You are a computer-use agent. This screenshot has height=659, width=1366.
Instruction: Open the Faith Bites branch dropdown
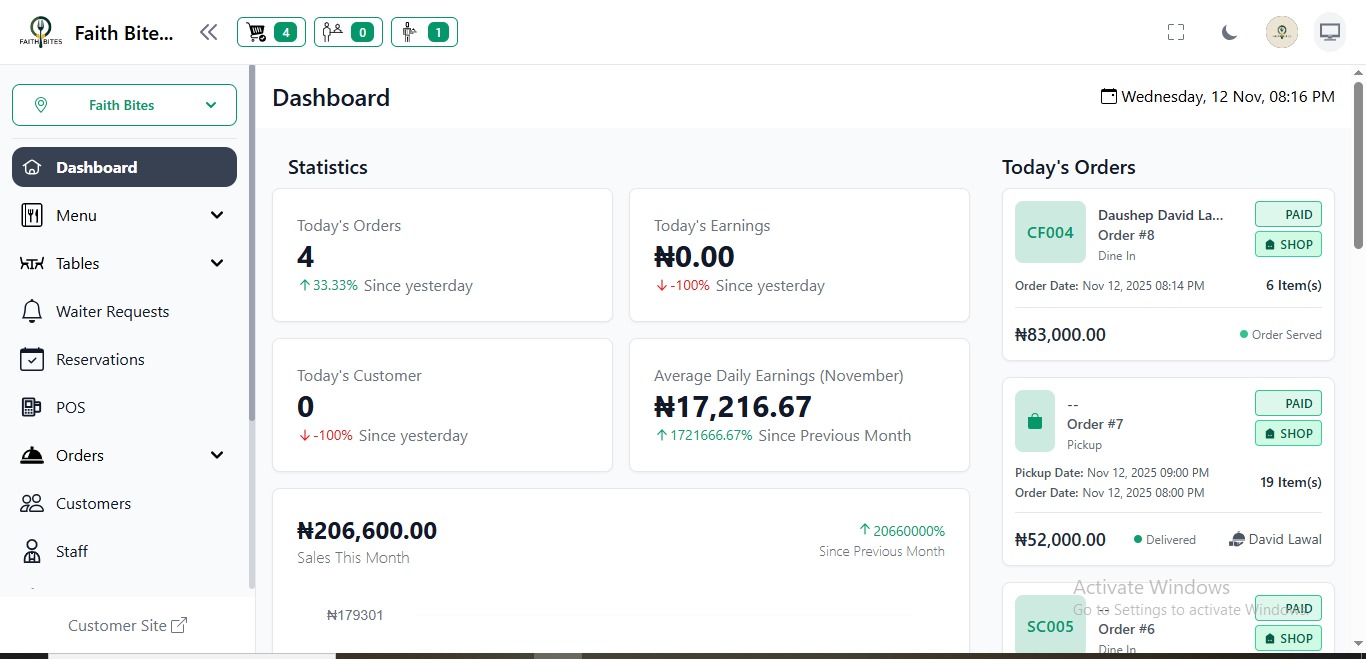[x=124, y=105]
